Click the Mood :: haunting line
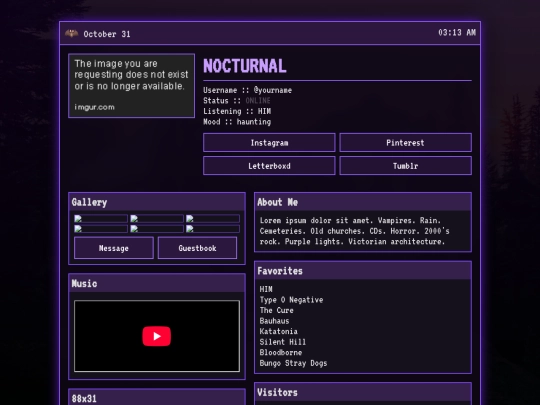Image resolution: width=540 pixels, height=405 pixels. [237, 122]
